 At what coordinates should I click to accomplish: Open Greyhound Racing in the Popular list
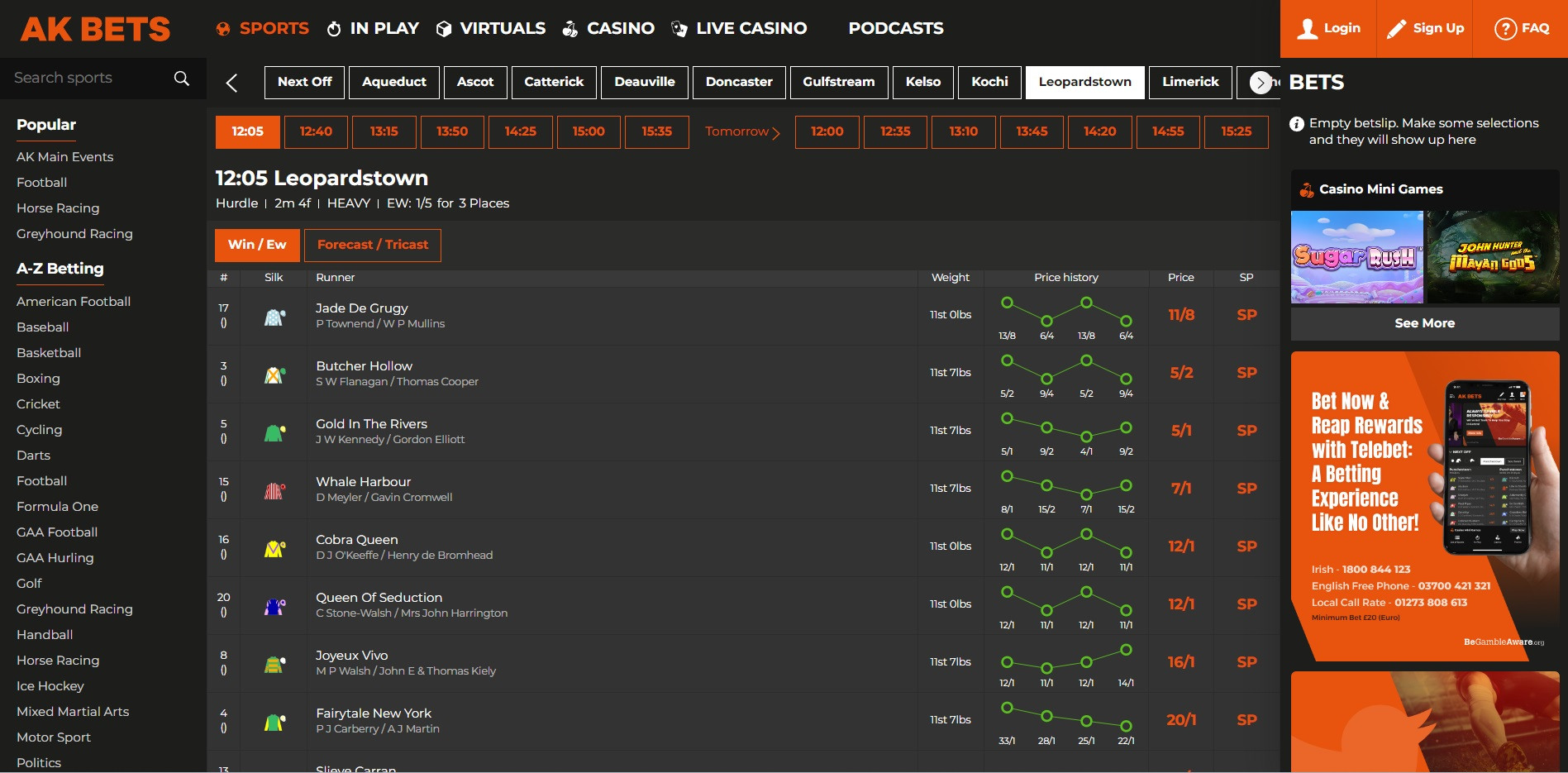pos(74,234)
